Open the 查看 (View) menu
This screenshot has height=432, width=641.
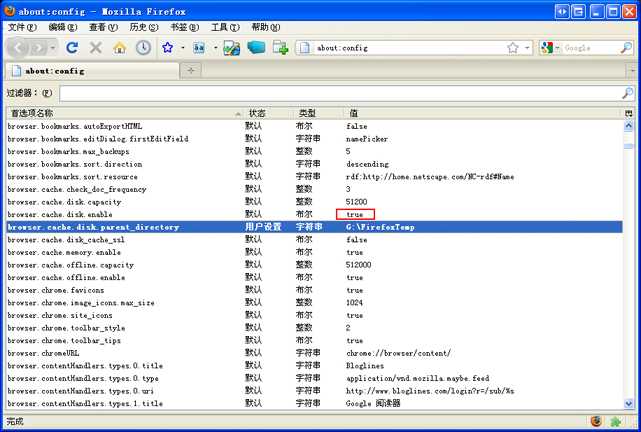coord(103,27)
